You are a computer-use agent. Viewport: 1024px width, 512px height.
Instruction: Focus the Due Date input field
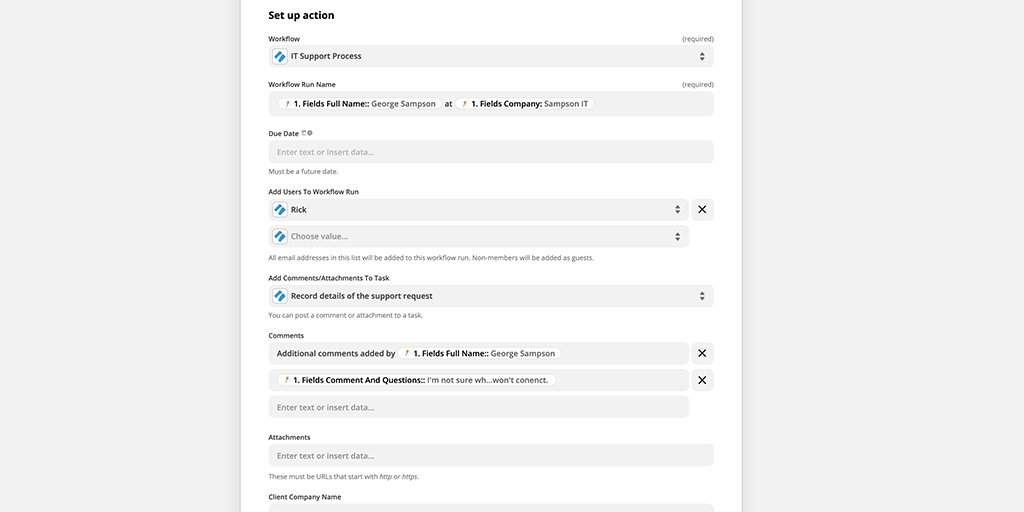pyautogui.click(x=490, y=152)
